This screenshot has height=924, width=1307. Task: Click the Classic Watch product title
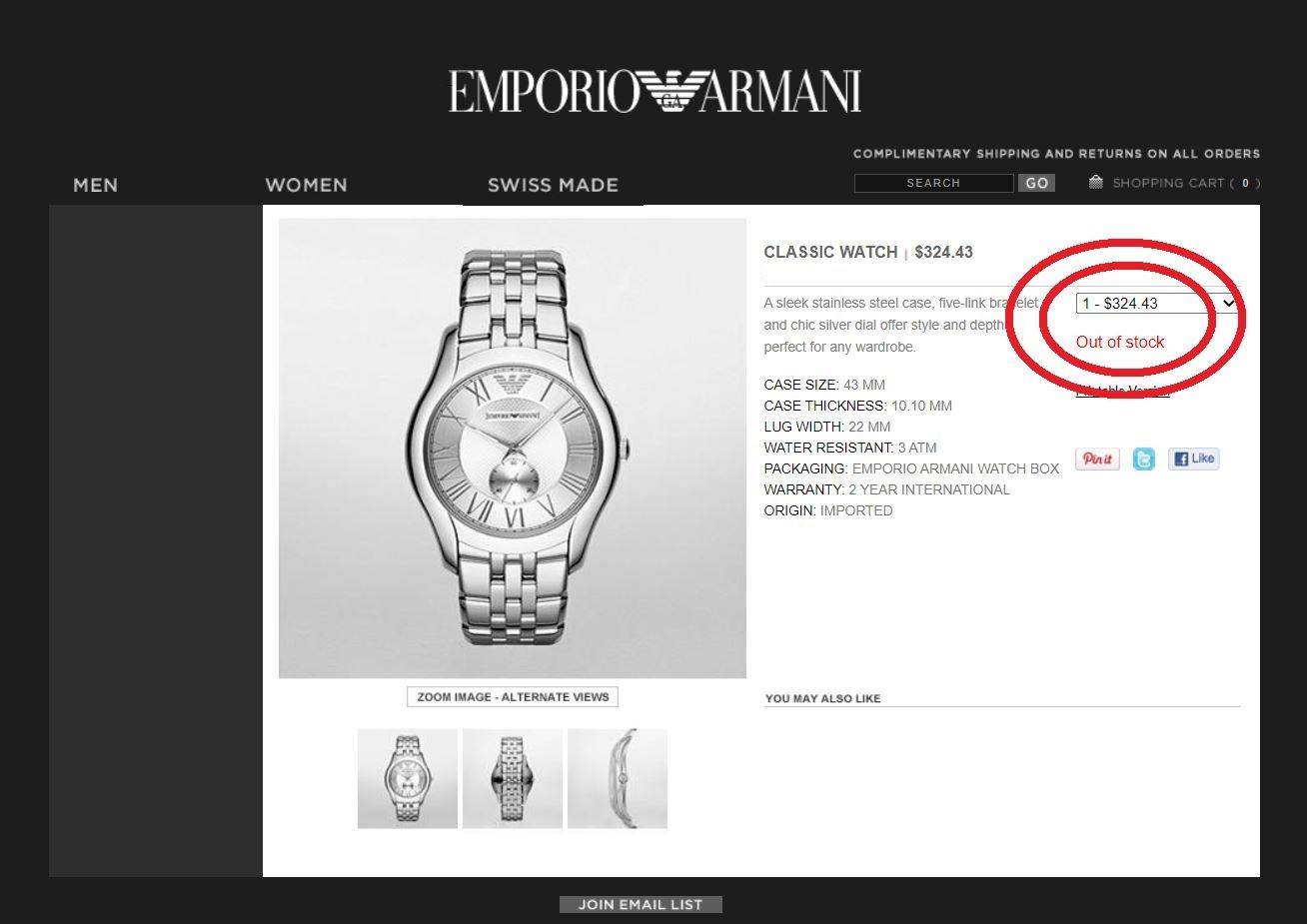pos(830,252)
